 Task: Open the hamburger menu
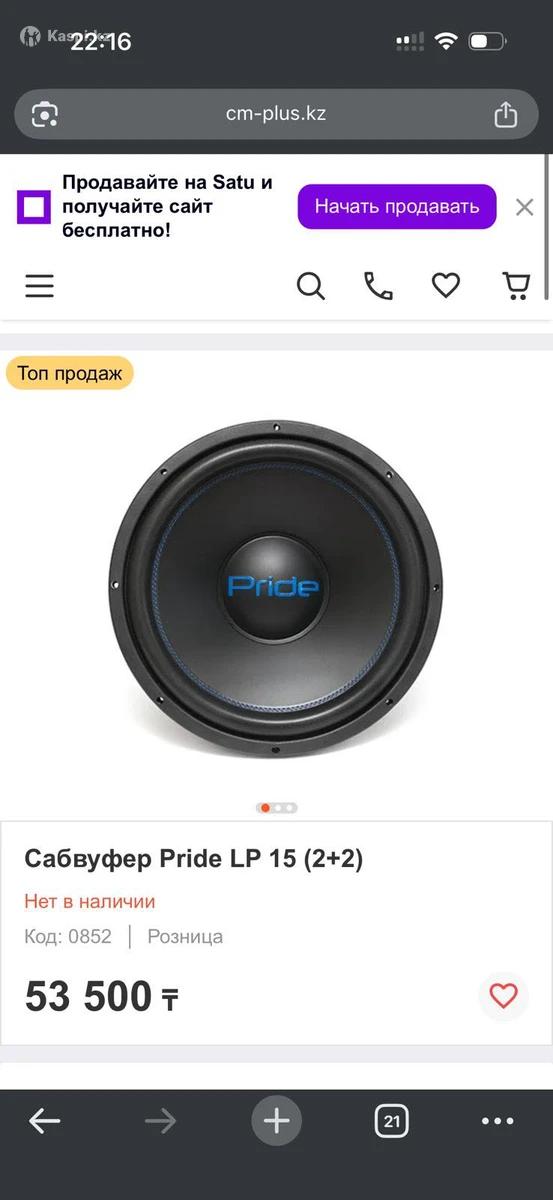click(x=40, y=287)
